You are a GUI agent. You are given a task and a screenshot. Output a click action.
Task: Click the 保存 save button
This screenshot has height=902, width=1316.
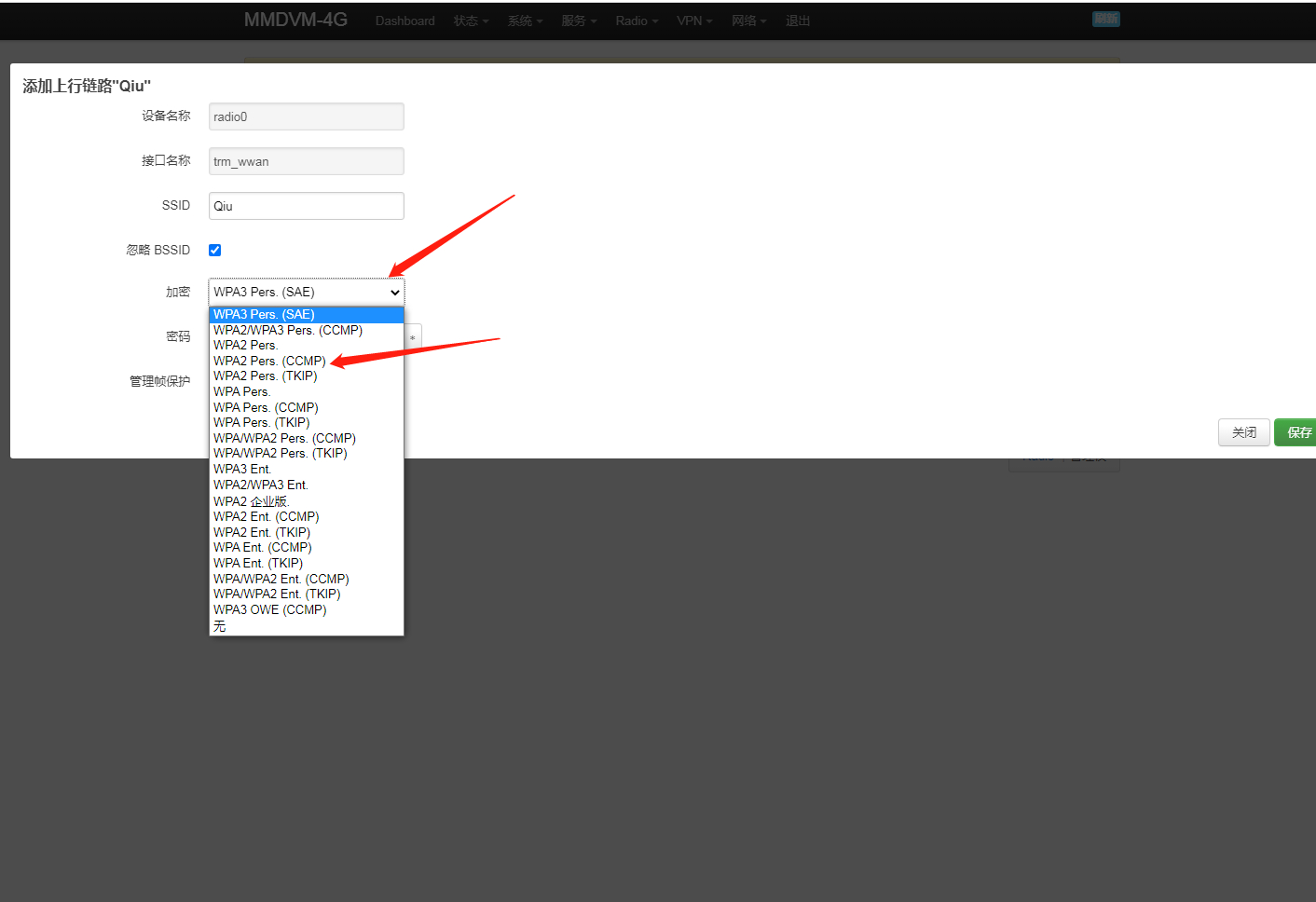(1297, 432)
